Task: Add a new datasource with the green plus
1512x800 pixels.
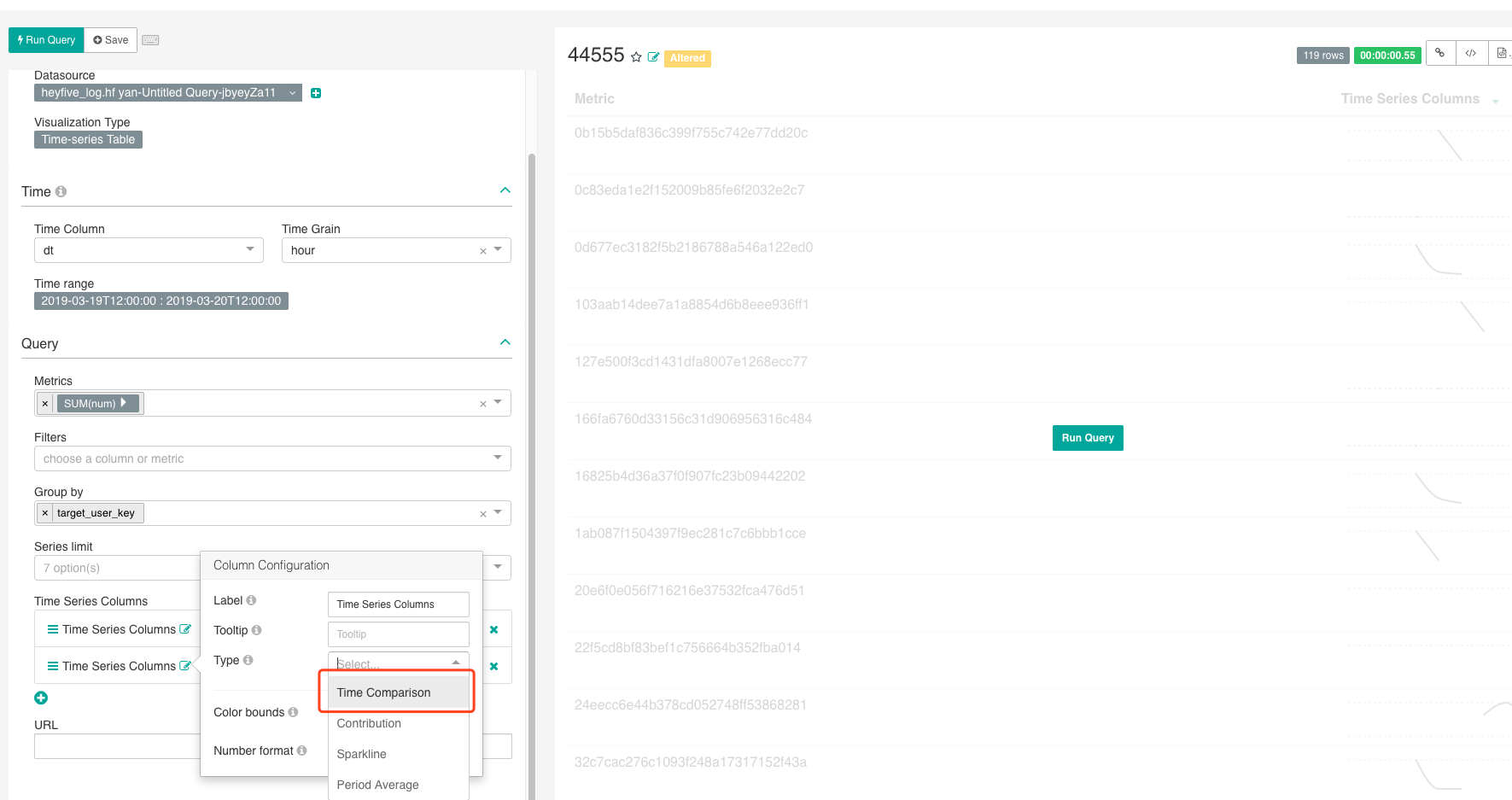Action: coord(316,92)
